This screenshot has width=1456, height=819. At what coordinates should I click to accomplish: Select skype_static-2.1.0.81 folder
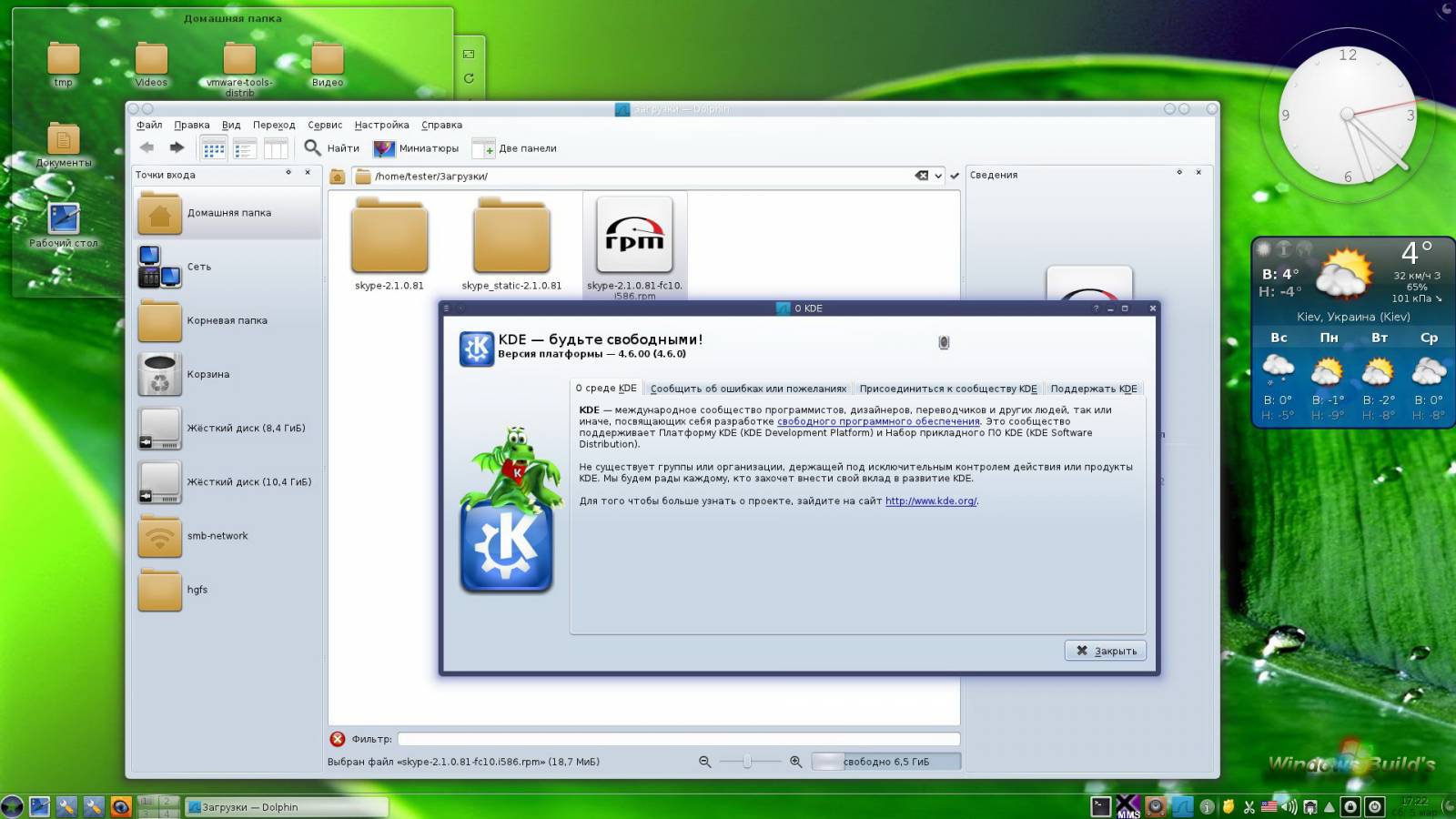pos(511,244)
